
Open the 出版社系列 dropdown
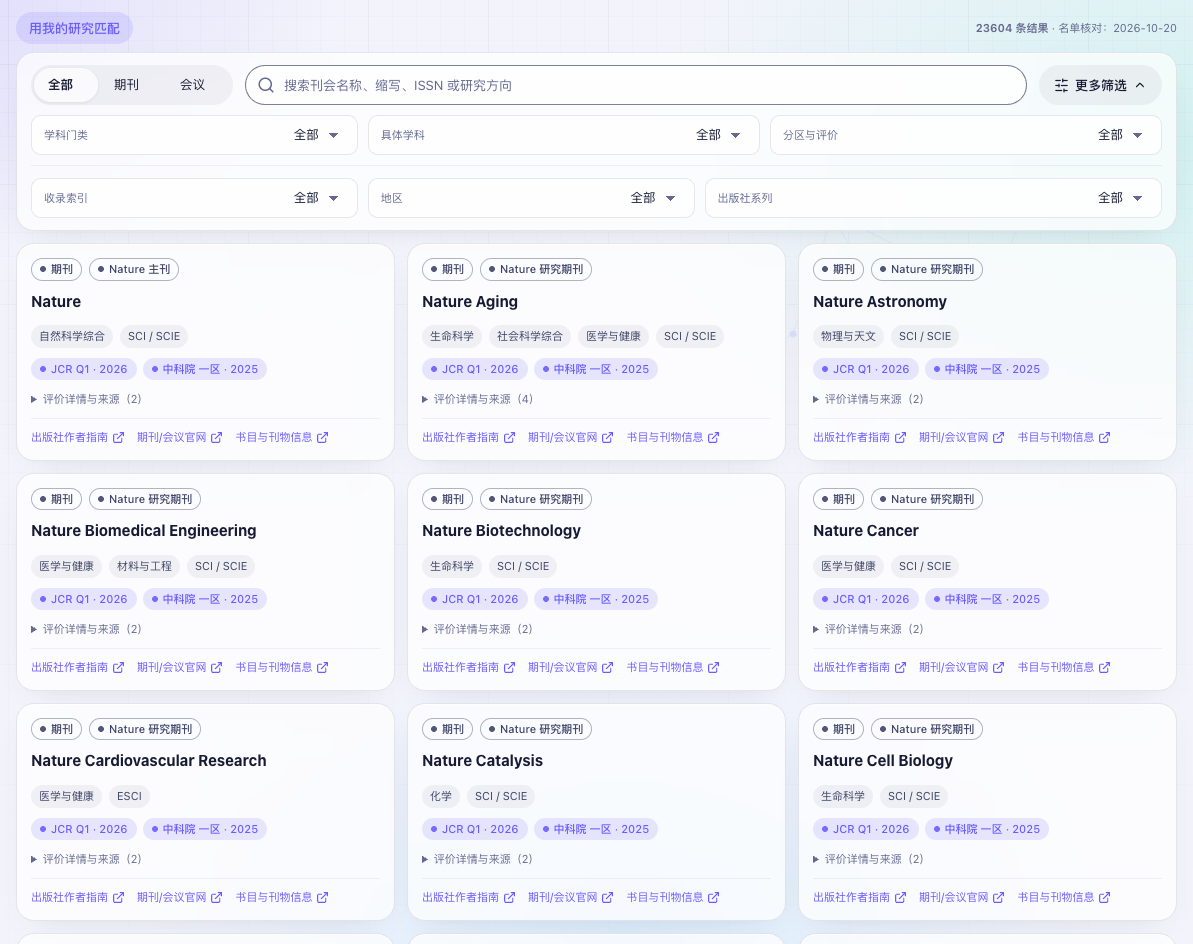tap(933, 198)
